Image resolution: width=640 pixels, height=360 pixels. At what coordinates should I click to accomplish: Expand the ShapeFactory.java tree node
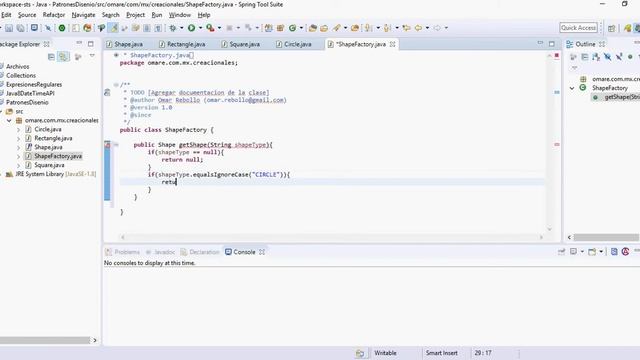(x=18, y=156)
